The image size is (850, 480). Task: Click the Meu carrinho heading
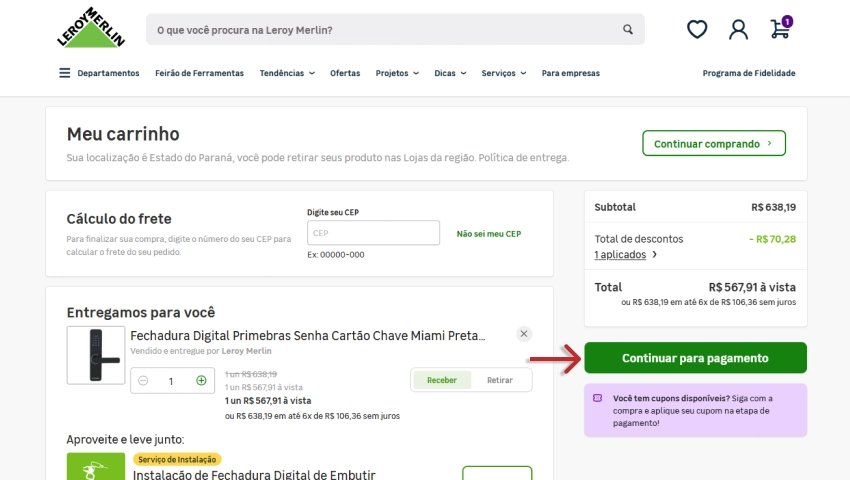(x=123, y=134)
